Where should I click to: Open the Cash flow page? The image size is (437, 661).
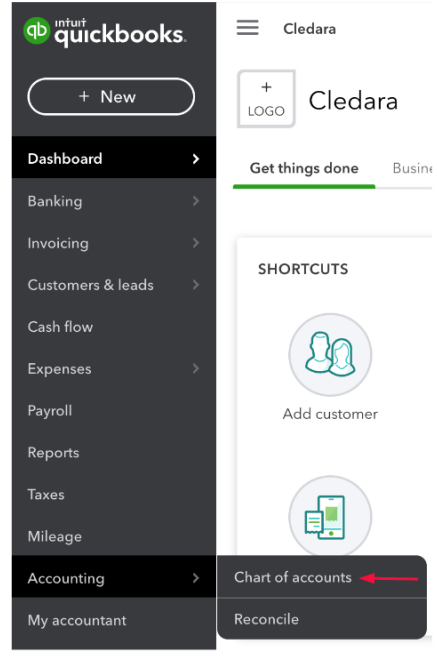pos(60,327)
